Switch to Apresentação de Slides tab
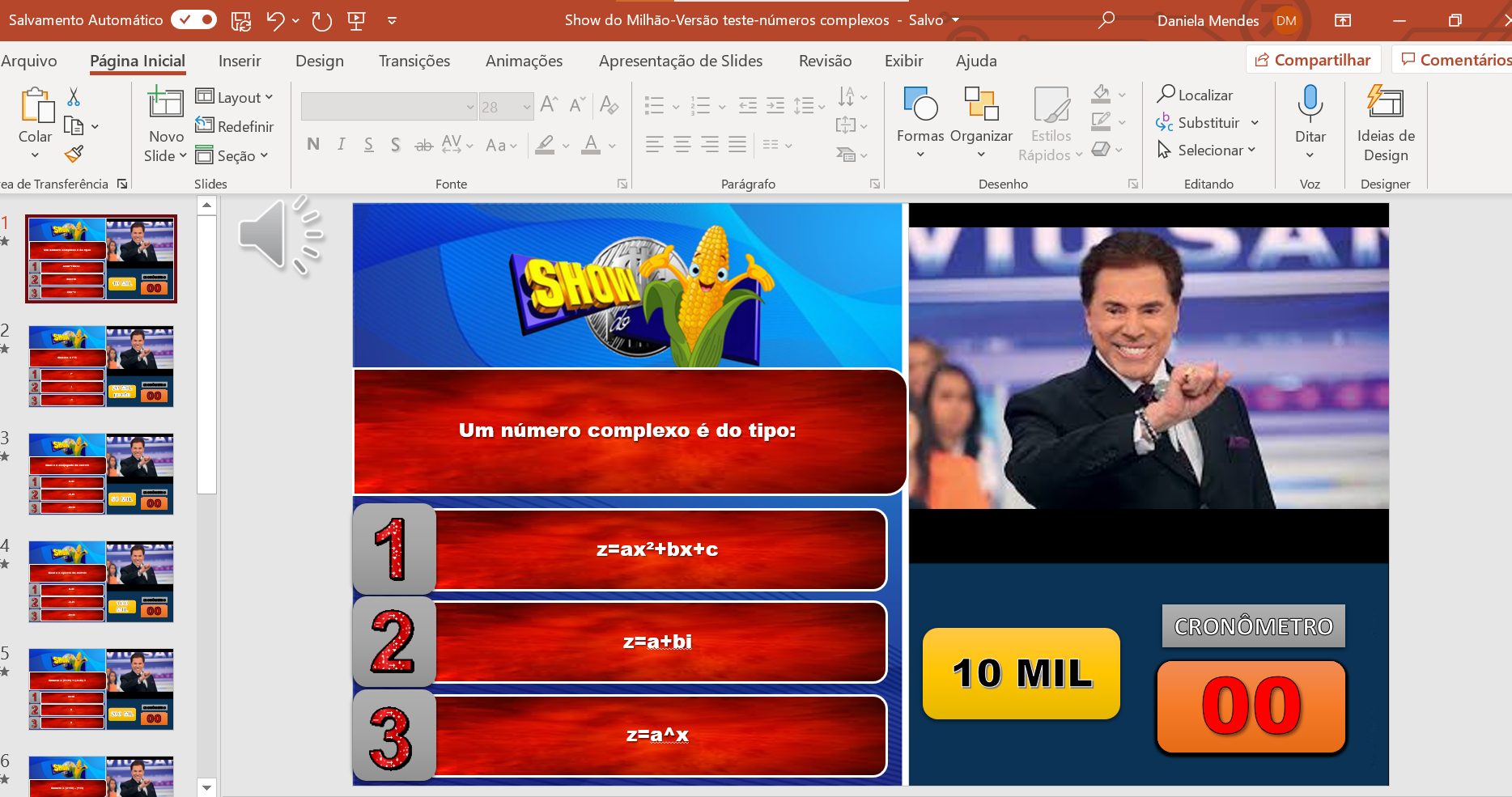 pyautogui.click(x=681, y=61)
